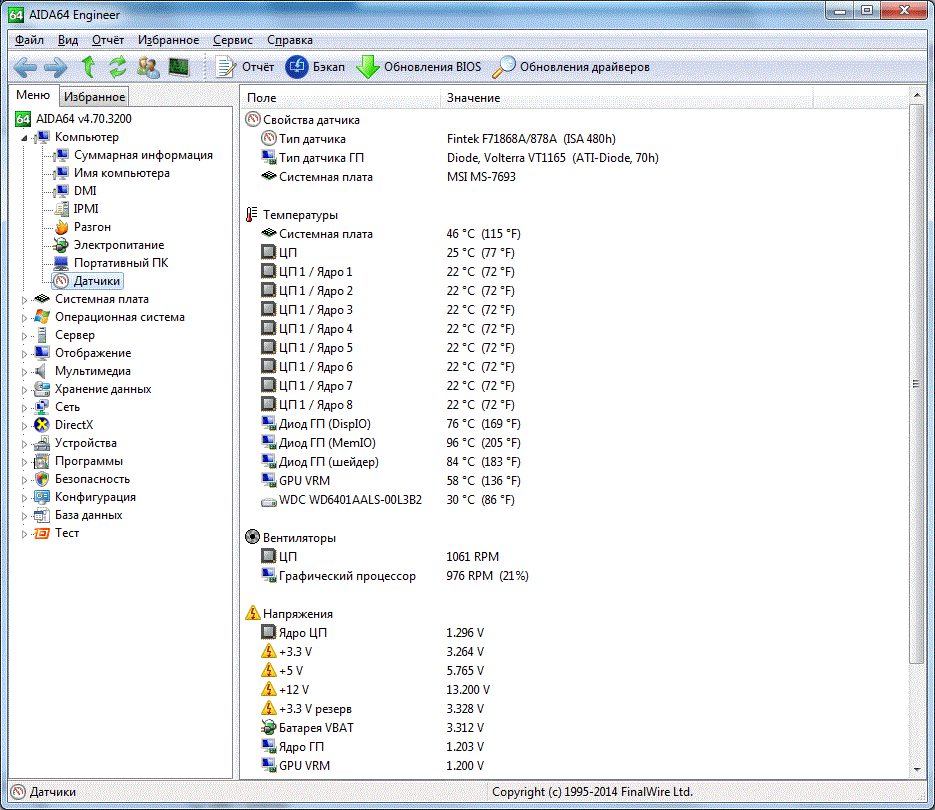Select Графический процессор fan row
935x810 pixels.
(575, 576)
